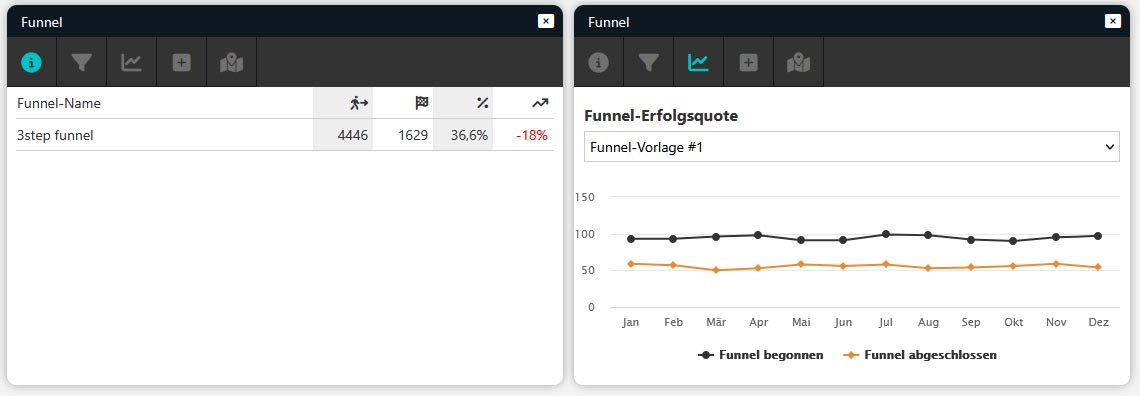Toggle 'Funnel abgeschlossen' legend entry

(920, 355)
